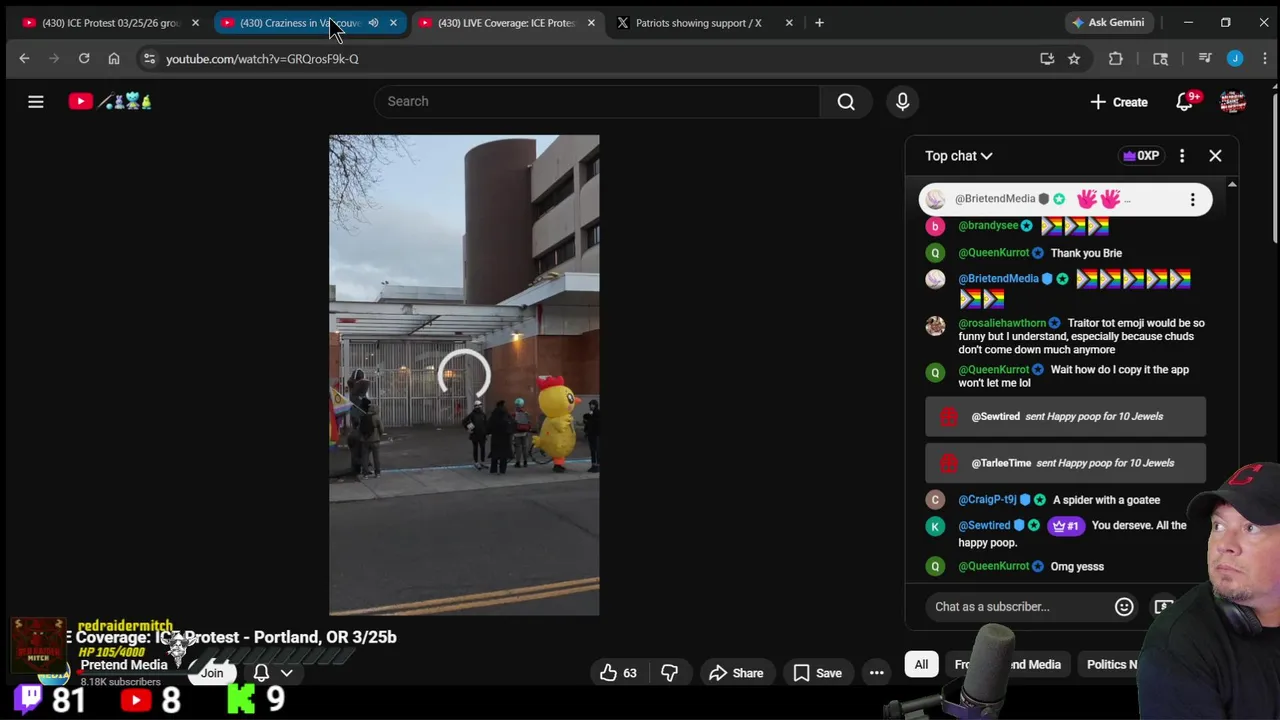
Task: Click the @TarleeTime Happy poop message
Action: click(1065, 463)
